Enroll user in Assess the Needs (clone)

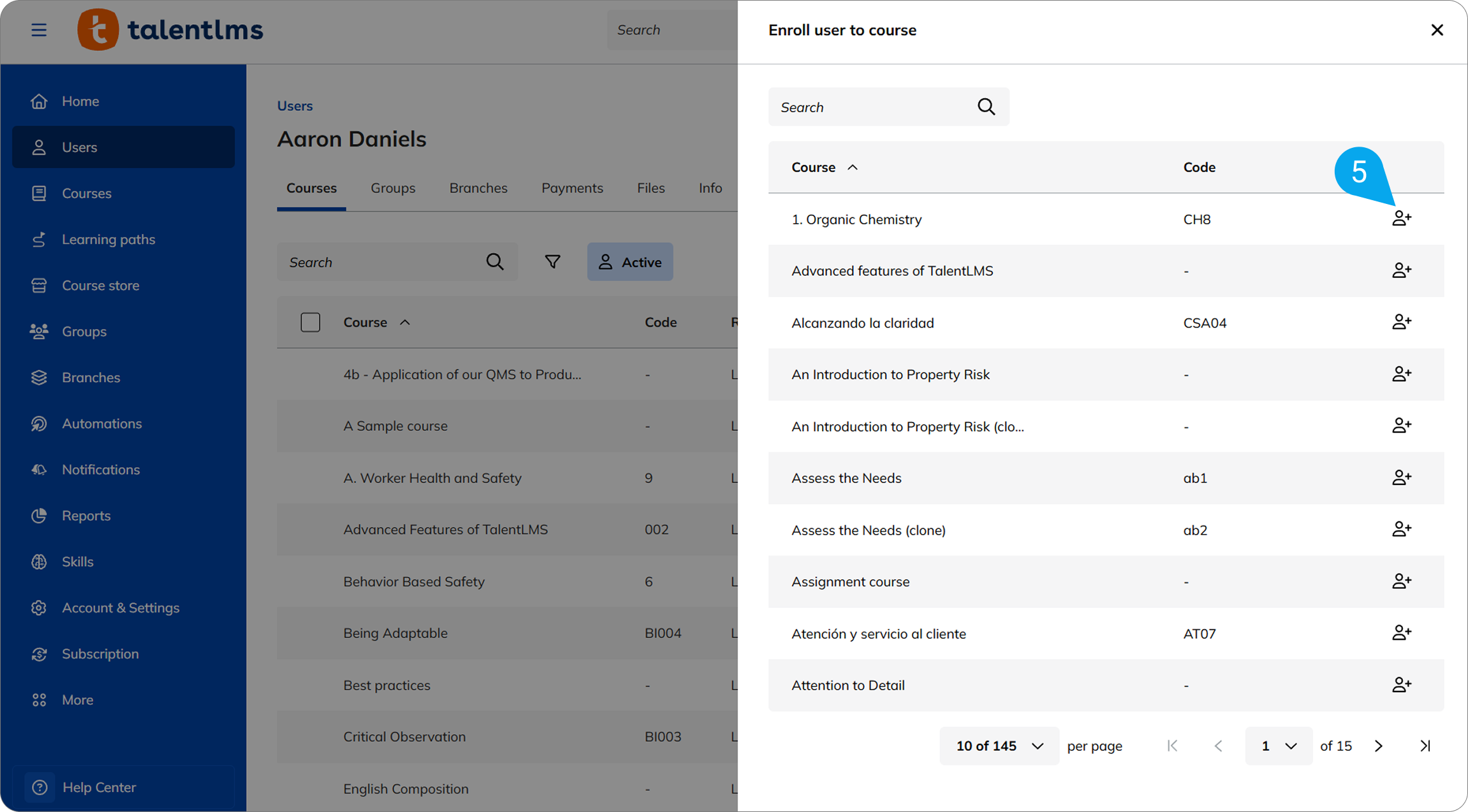tap(1401, 529)
